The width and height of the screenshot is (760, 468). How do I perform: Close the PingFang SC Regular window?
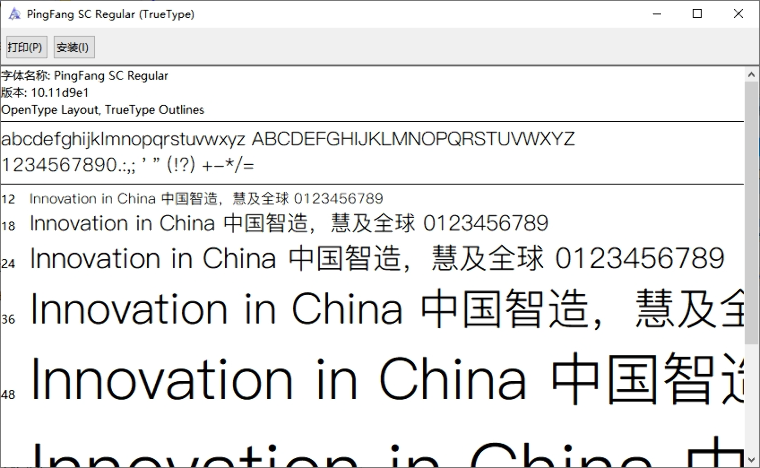pyautogui.click(x=738, y=14)
